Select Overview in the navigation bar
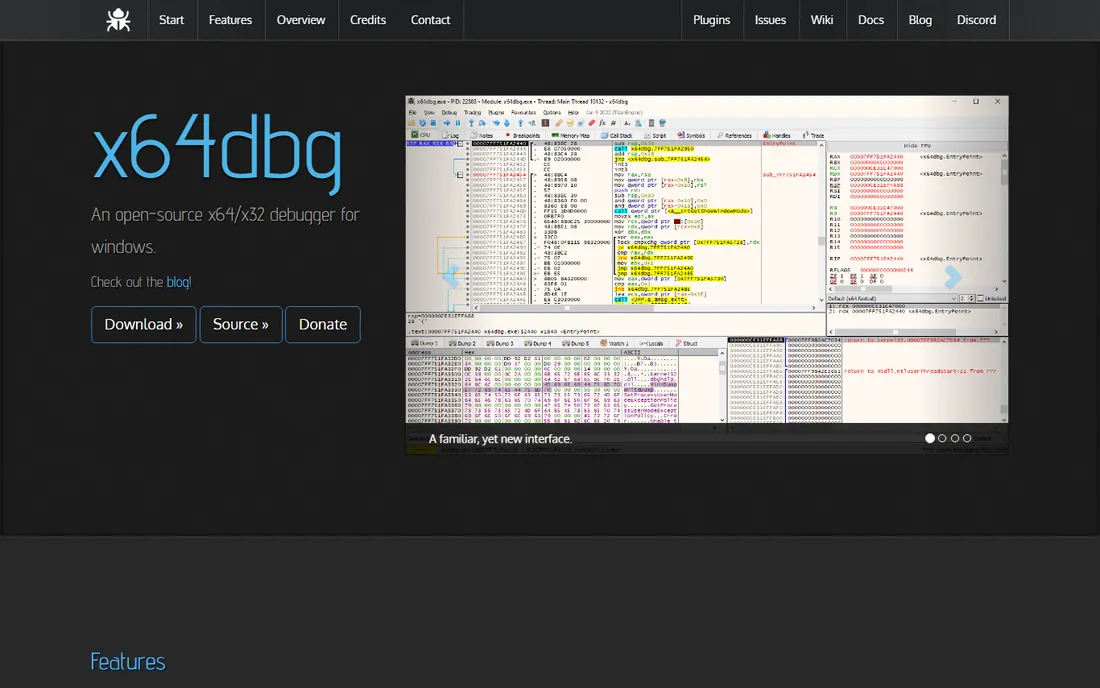This screenshot has height=688, width=1100. point(301,20)
